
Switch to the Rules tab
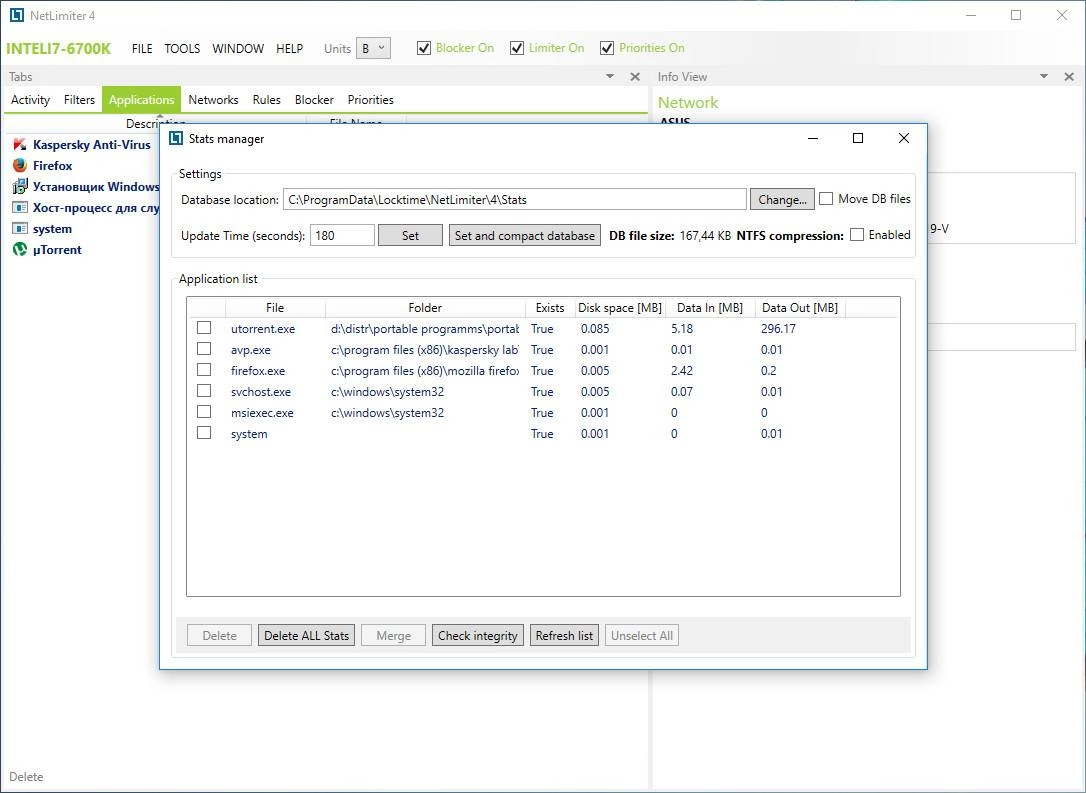[x=267, y=100]
